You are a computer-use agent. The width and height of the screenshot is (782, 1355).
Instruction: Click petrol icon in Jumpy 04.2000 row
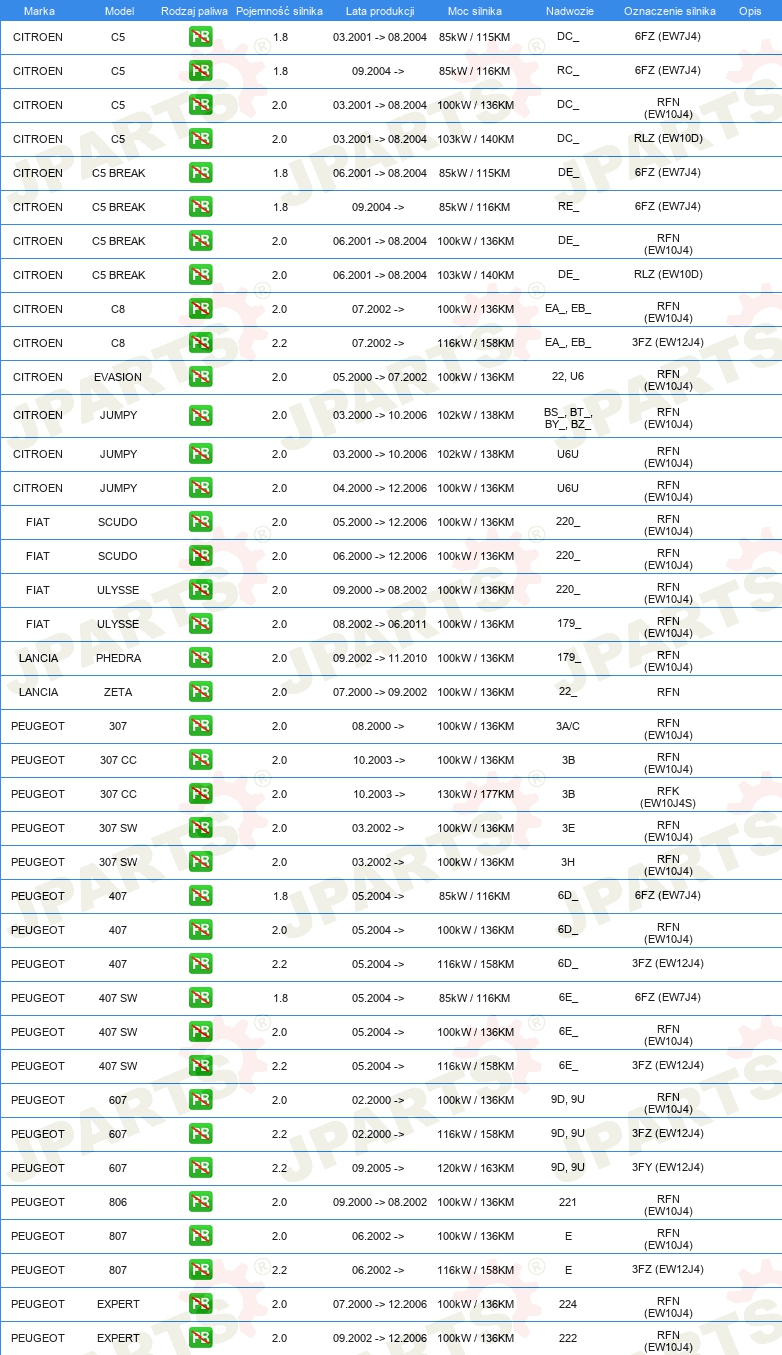(201, 488)
